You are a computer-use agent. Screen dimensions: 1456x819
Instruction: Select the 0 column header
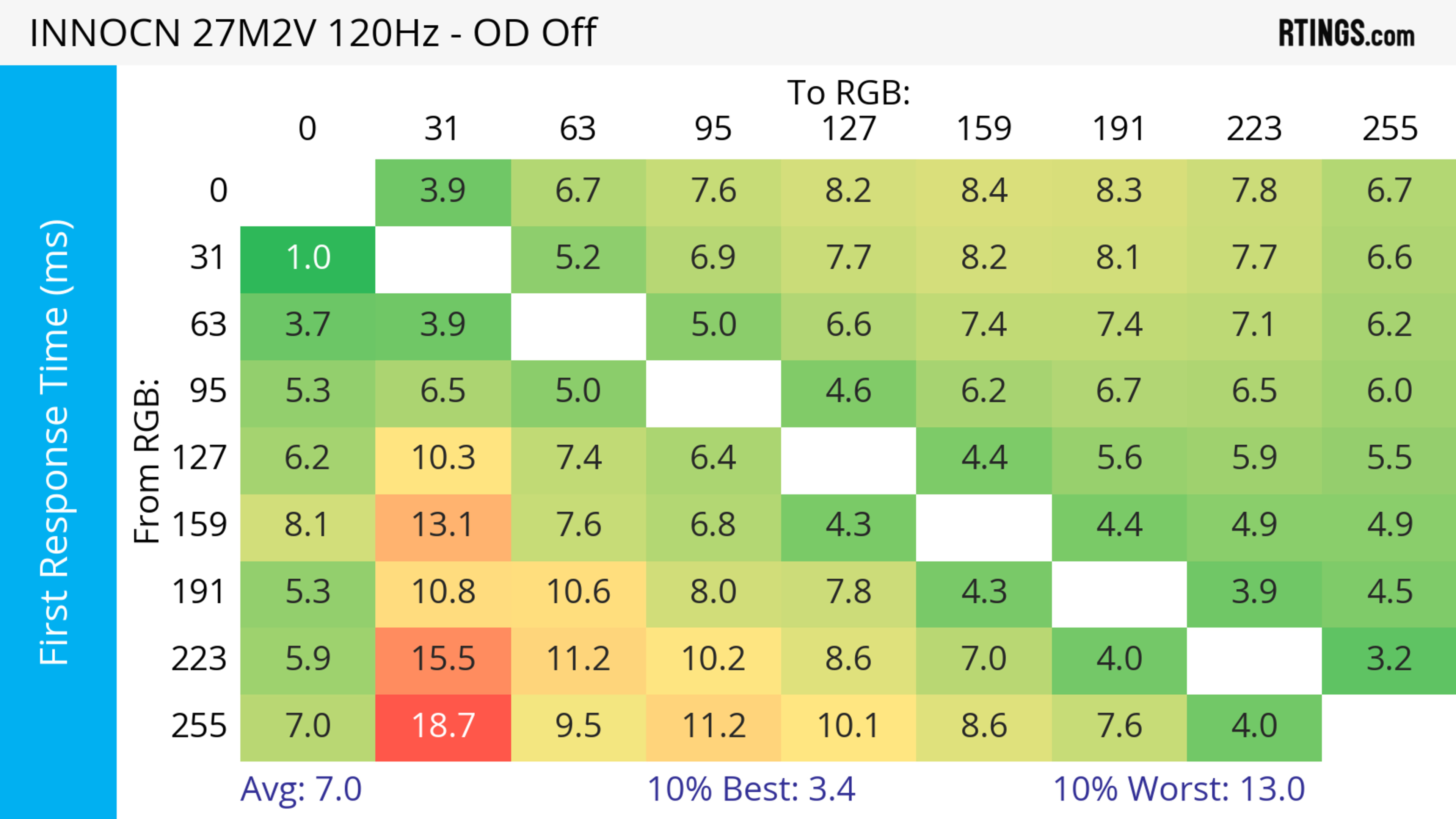(x=308, y=129)
